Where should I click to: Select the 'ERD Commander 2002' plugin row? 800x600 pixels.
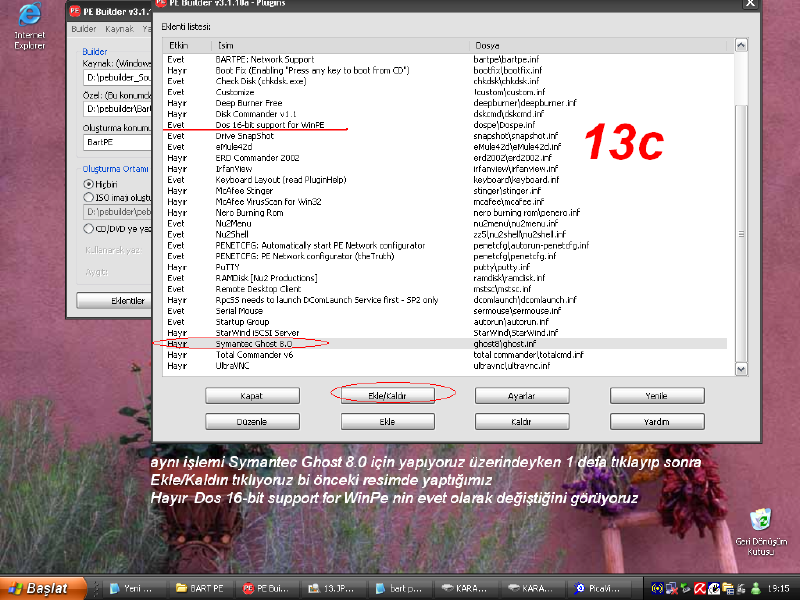(x=445, y=158)
